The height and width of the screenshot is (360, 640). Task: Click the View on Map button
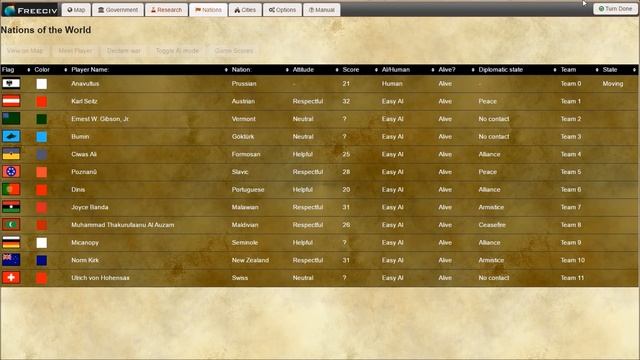tap(25, 51)
